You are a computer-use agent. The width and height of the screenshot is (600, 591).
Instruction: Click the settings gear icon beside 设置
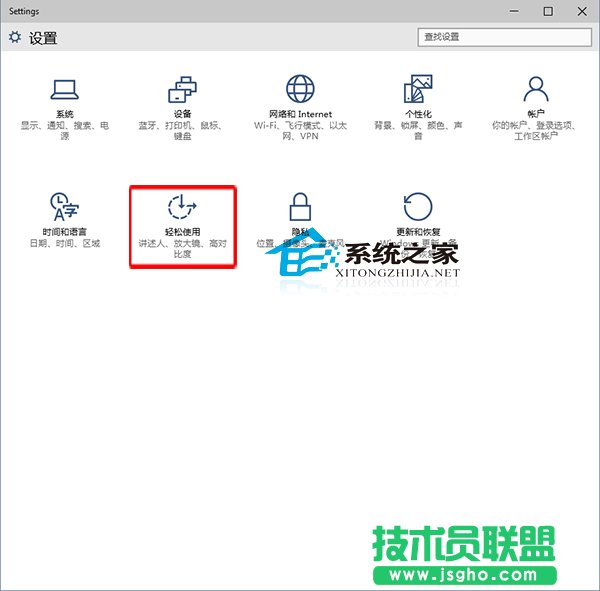pyautogui.click(x=15, y=37)
